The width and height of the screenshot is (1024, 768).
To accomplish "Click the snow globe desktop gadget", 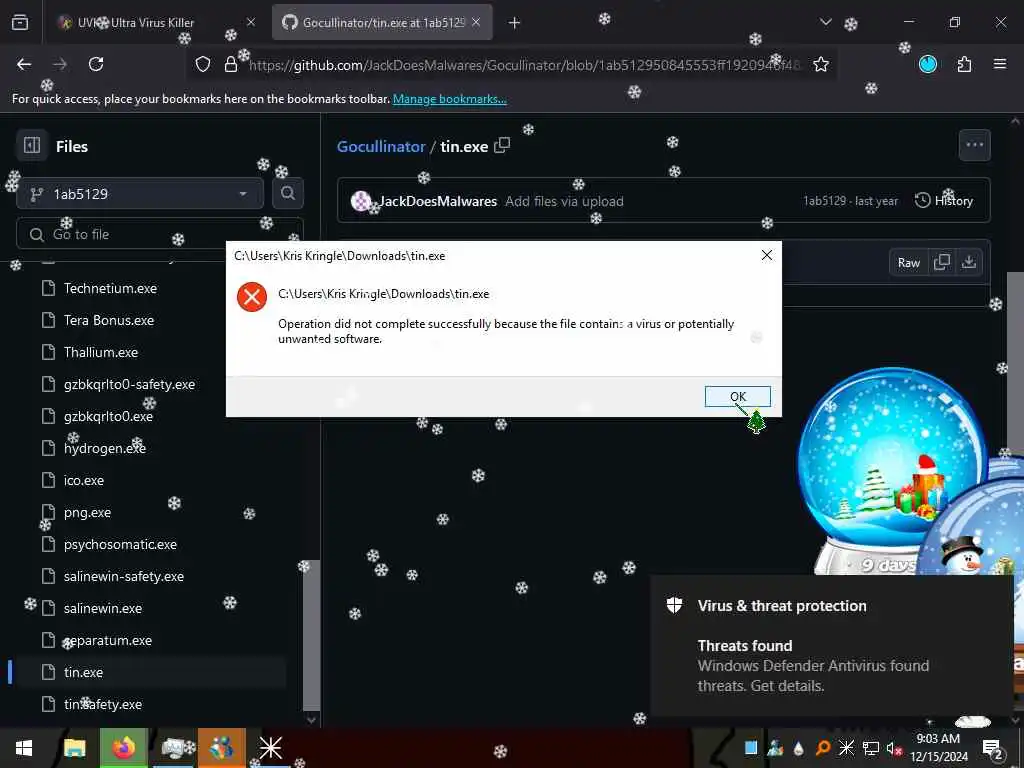I will (x=892, y=472).
